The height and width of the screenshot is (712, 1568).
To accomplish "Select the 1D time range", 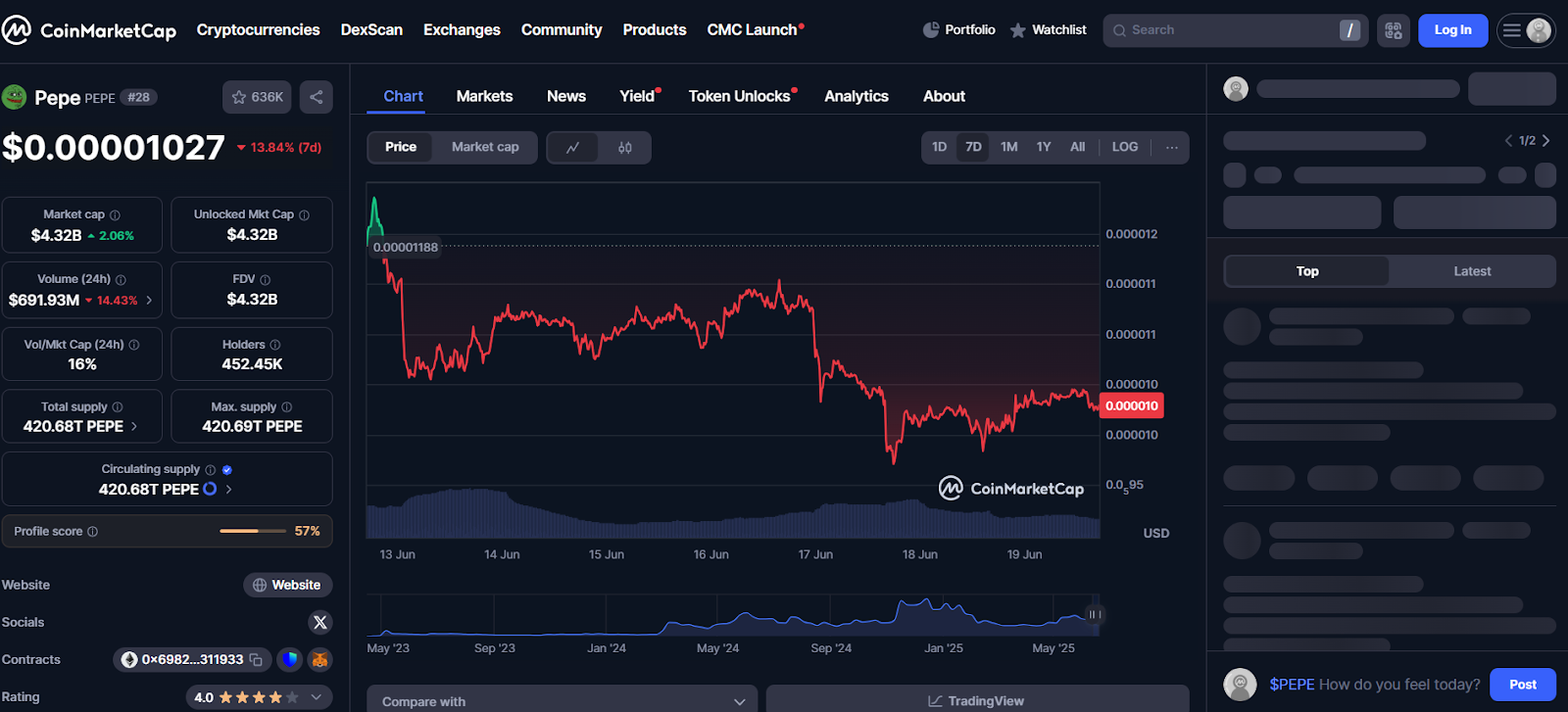I will pos(939,147).
